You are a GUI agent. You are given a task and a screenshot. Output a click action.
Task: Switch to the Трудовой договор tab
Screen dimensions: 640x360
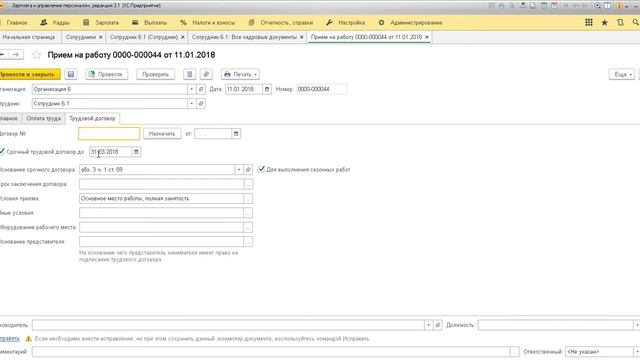point(92,118)
